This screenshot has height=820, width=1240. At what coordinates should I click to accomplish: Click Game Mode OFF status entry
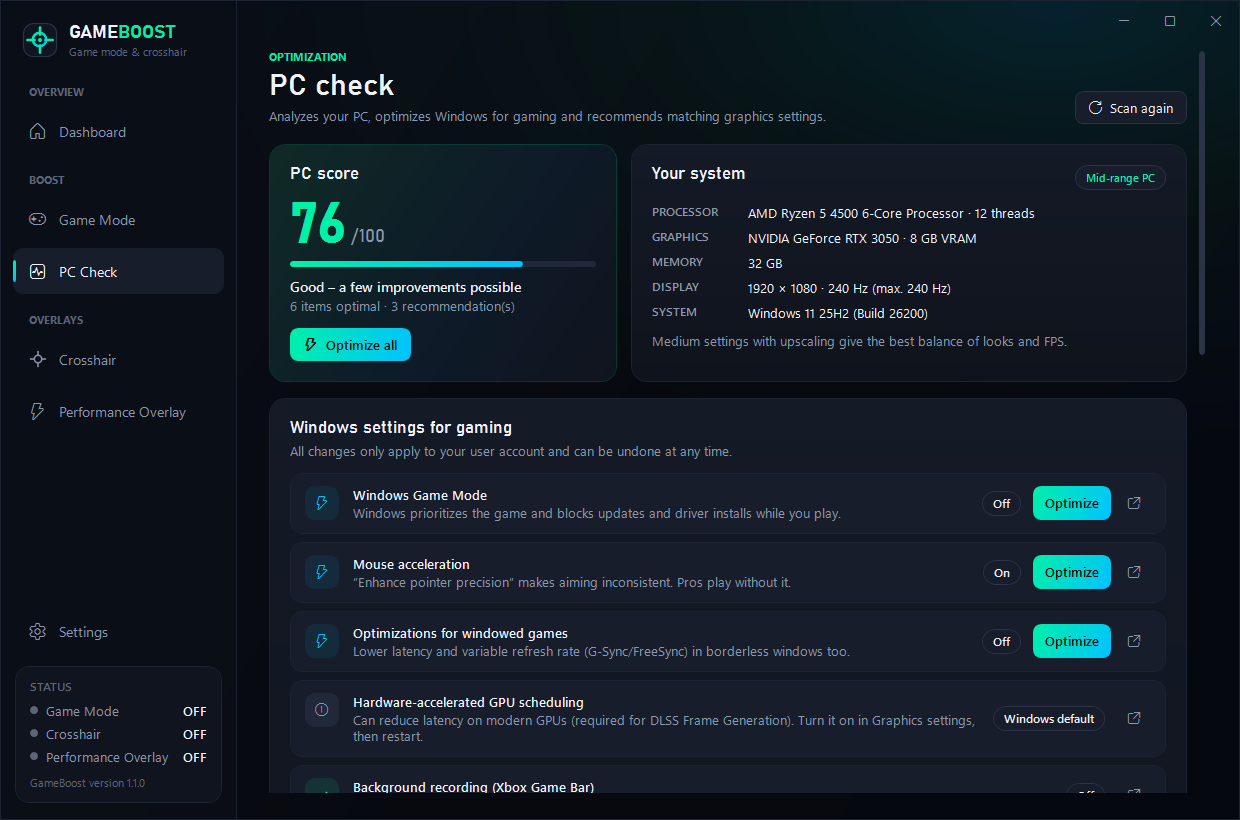(x=118, y=712)
